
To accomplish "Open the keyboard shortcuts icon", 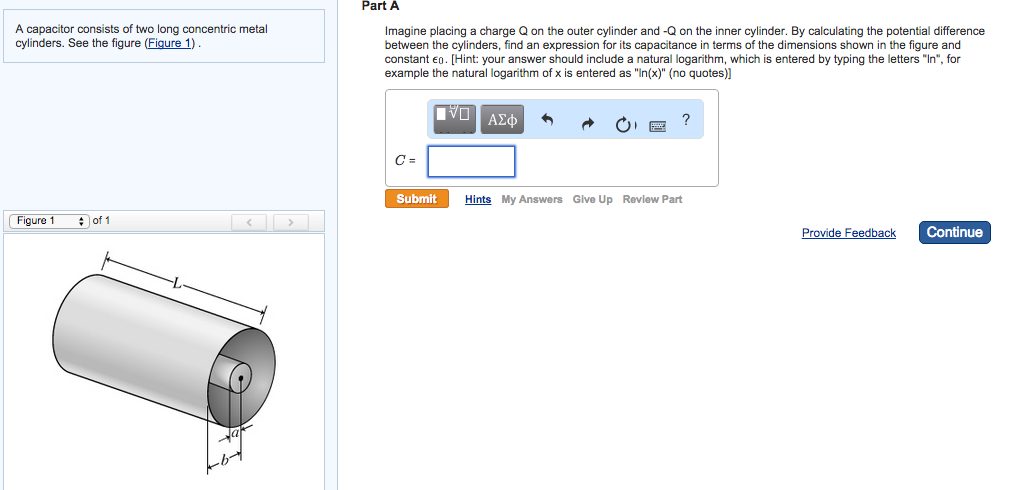I will click(x=658, y=126).
